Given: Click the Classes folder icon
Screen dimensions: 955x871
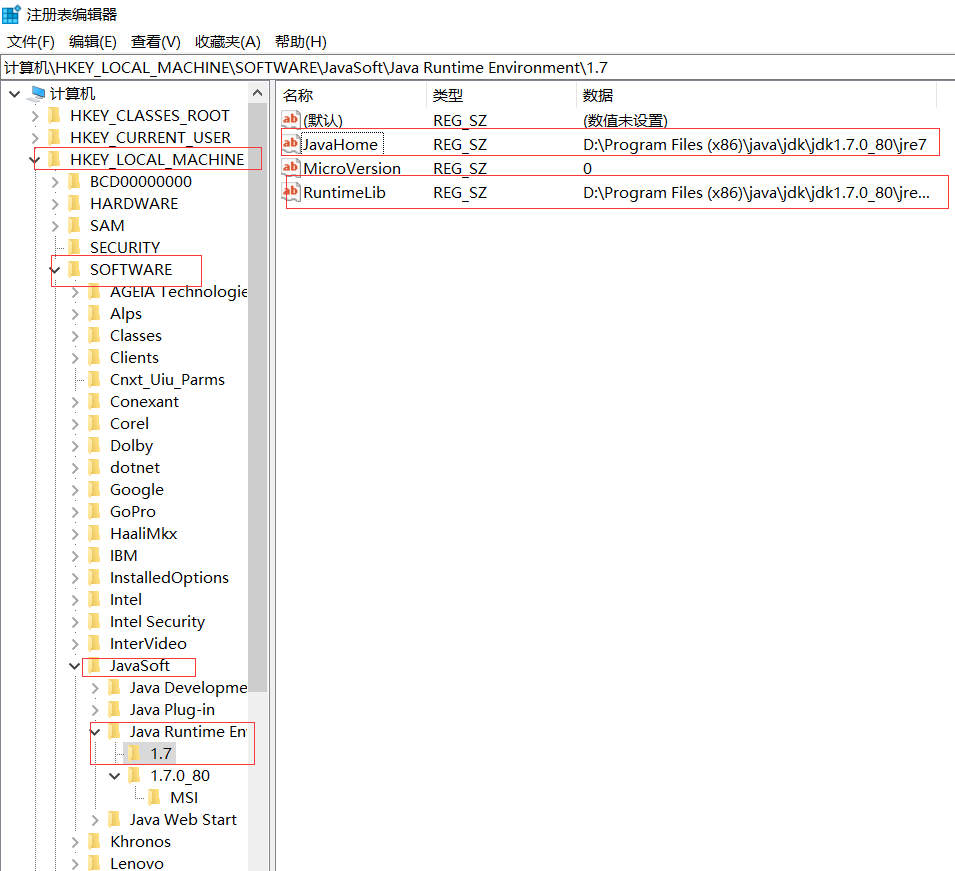Looking at the screenshot, I should (x=94, y=335).
